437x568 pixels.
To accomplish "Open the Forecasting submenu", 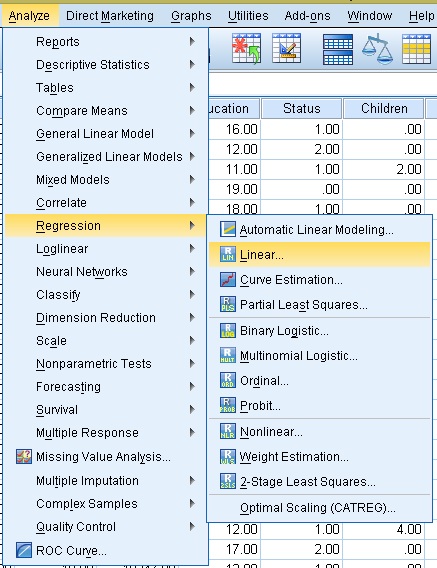I will click(x=106, y=387).
